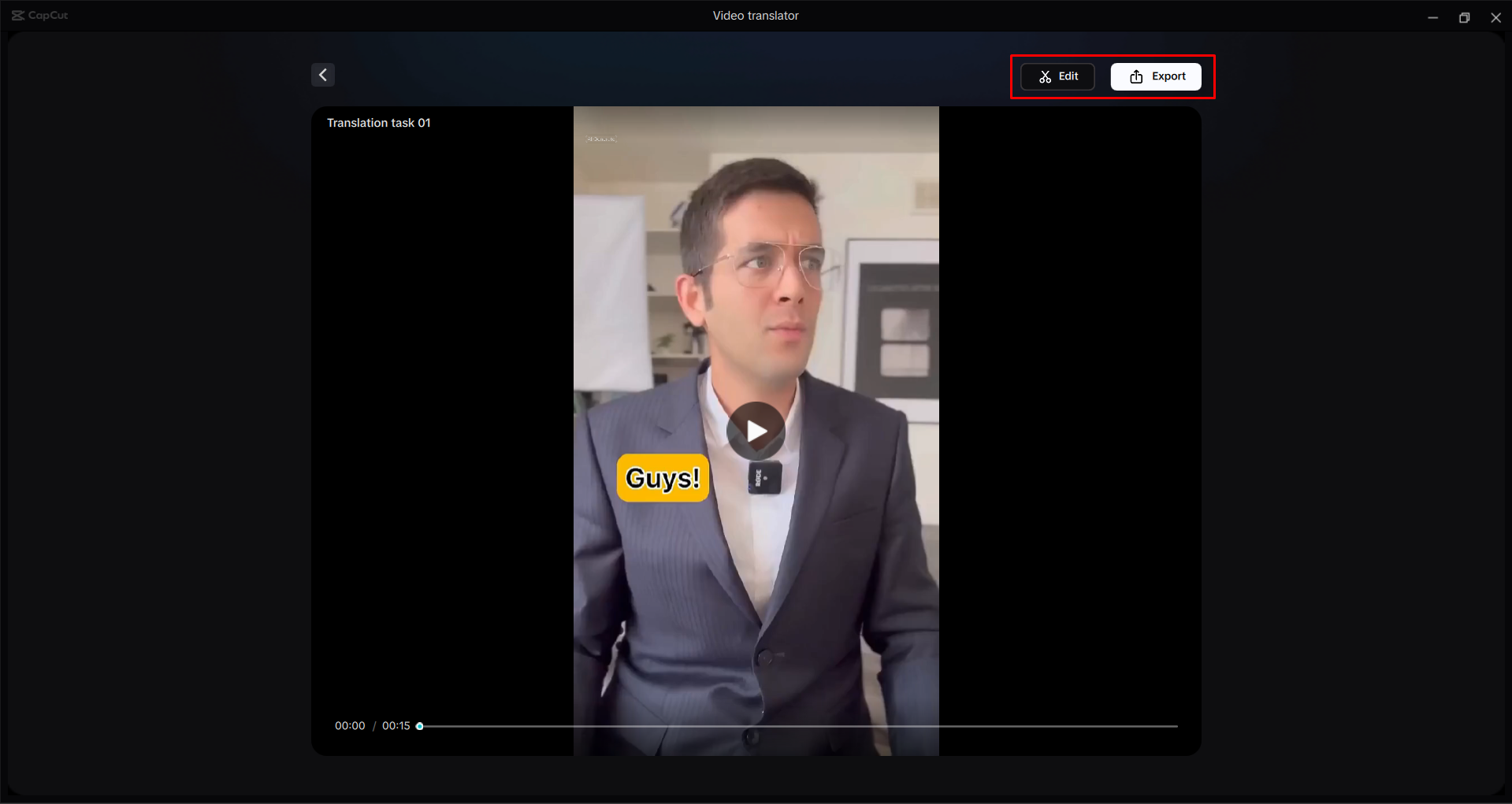Minimize the CapCut window

[1433, 17]
